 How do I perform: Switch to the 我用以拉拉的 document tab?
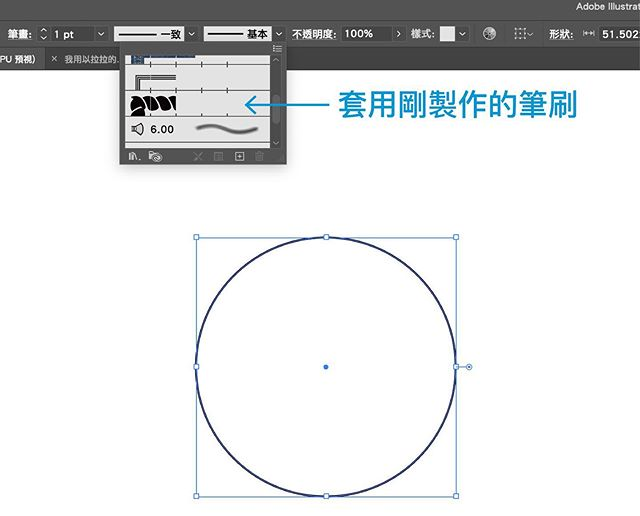click(91, 60)
